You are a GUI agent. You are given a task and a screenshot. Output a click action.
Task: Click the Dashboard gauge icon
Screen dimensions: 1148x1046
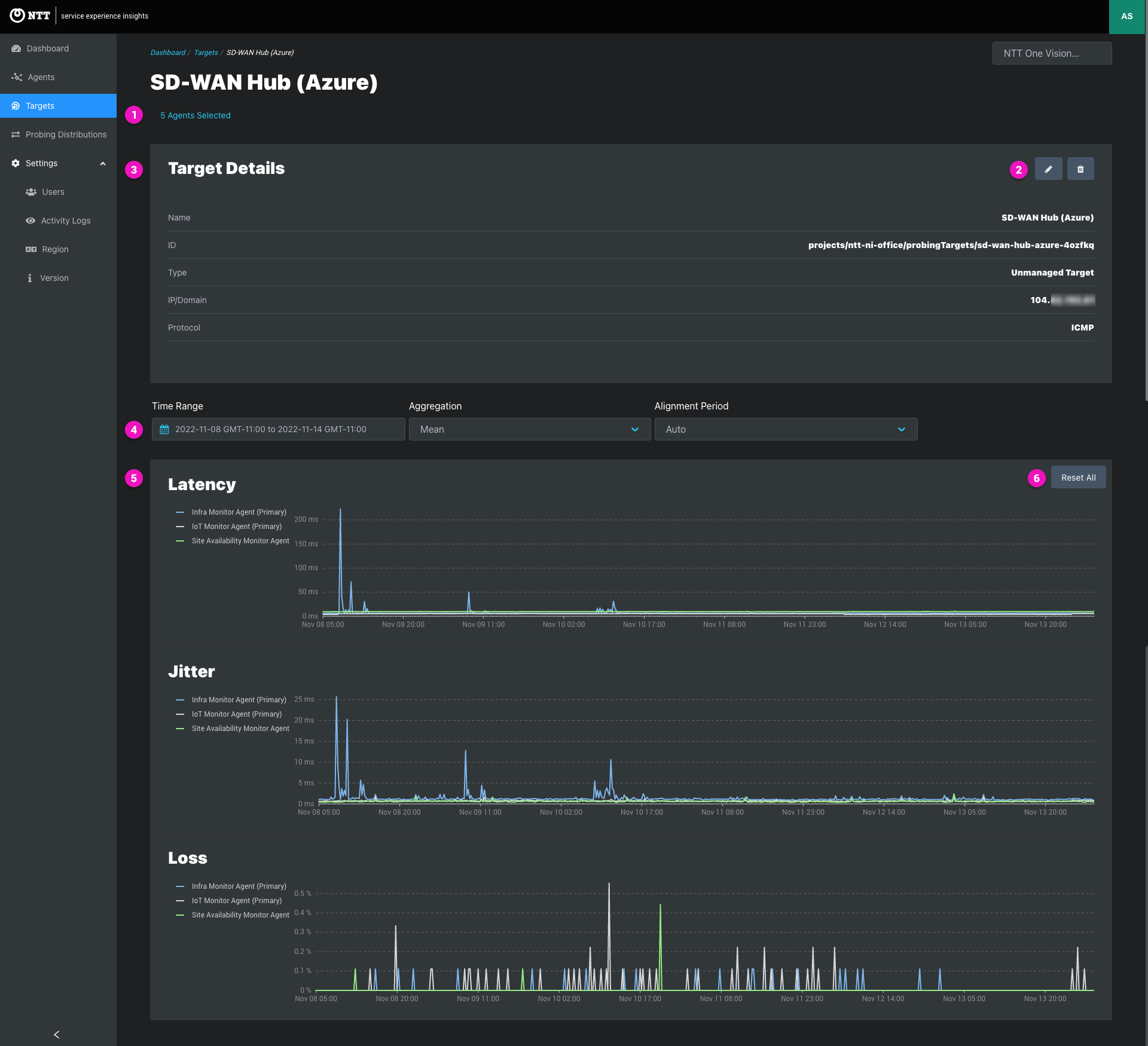(16, 48)
